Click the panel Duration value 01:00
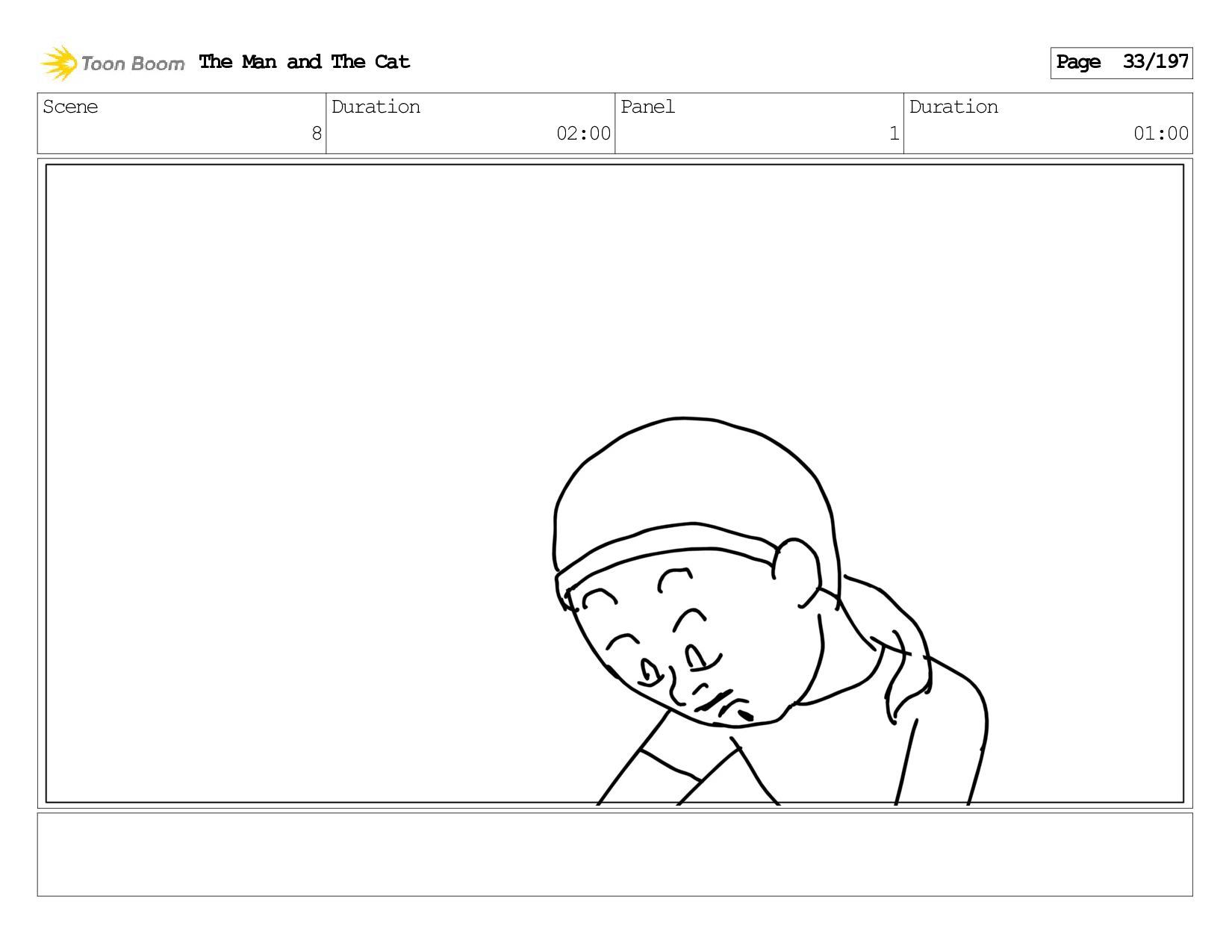This screenshot has height=952, width=1232. [1160, 134]
